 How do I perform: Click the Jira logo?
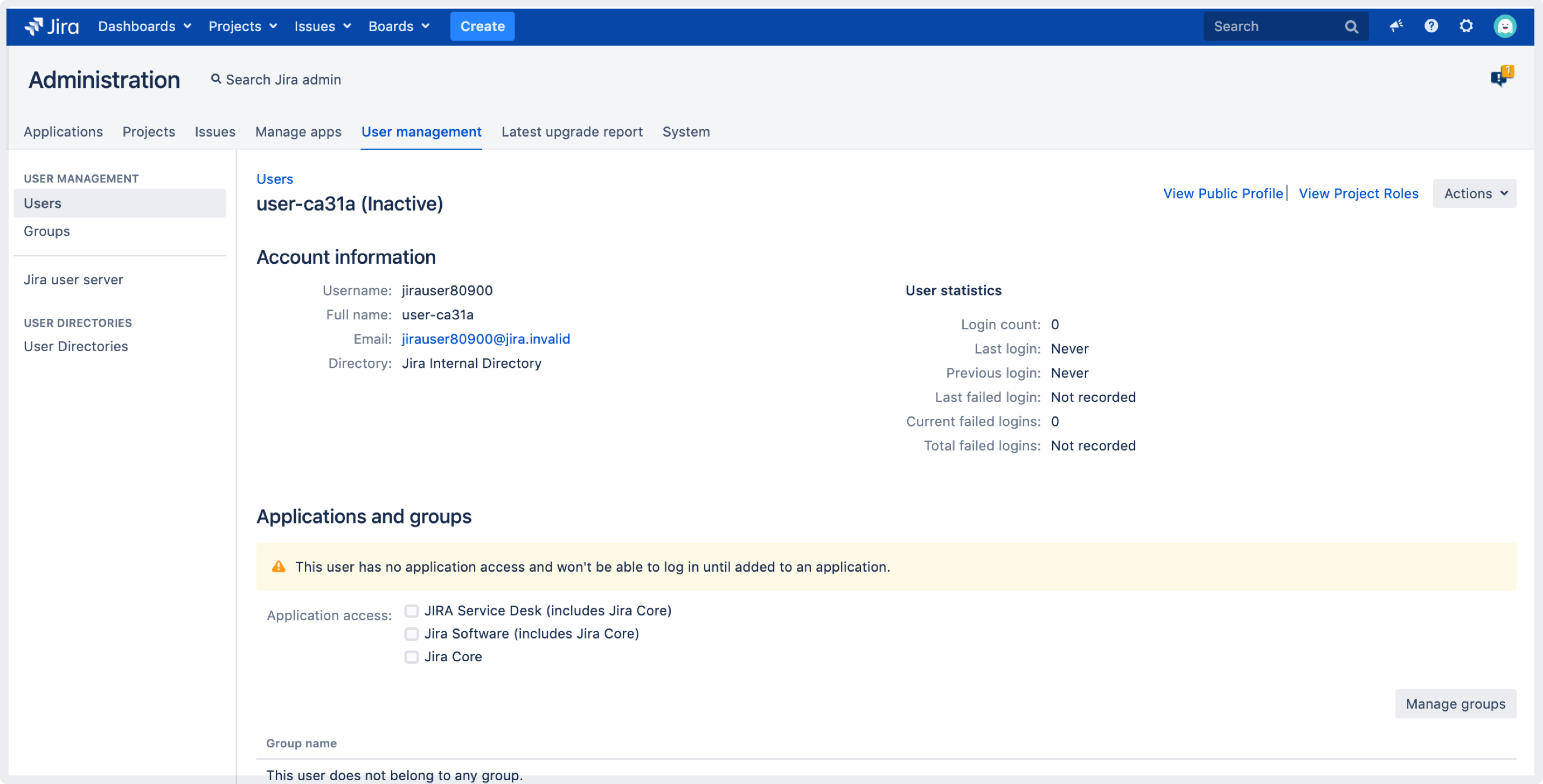[x=52, y=26]
